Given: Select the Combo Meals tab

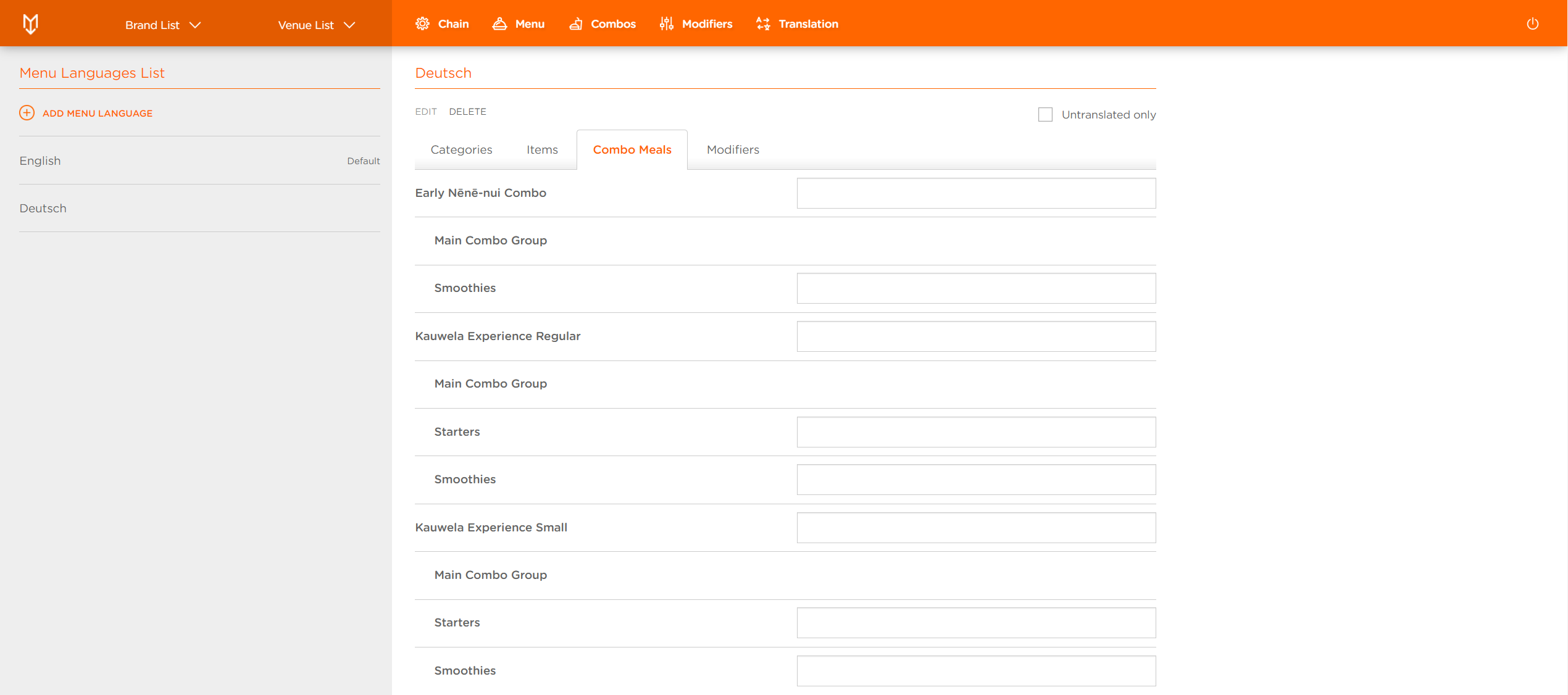Looking at the screenshot, I should [x=632, y=149].
